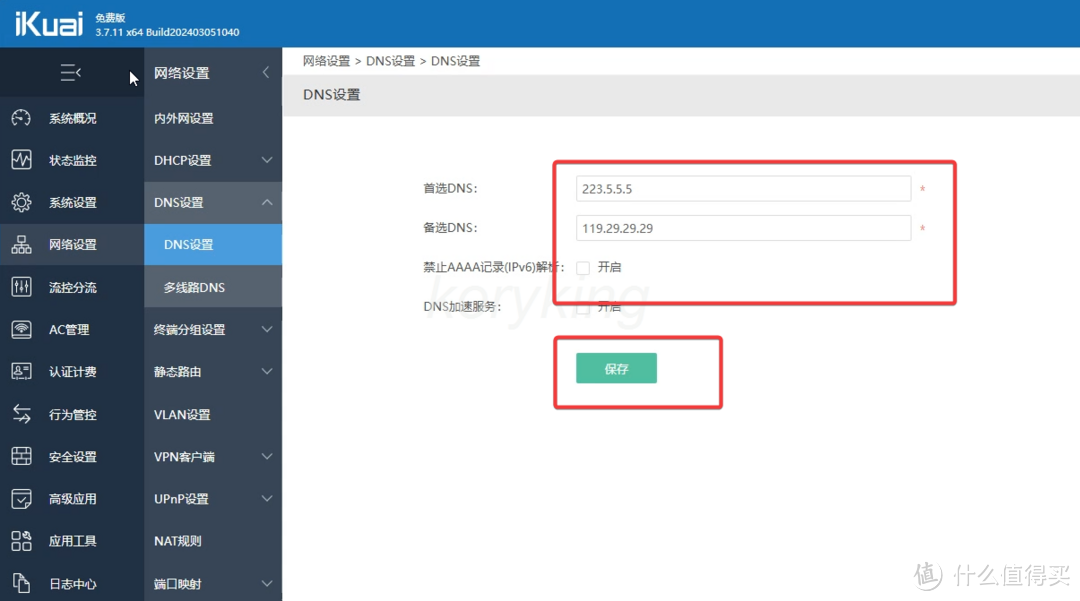Click the 保存 save button

tap(615, 368)
